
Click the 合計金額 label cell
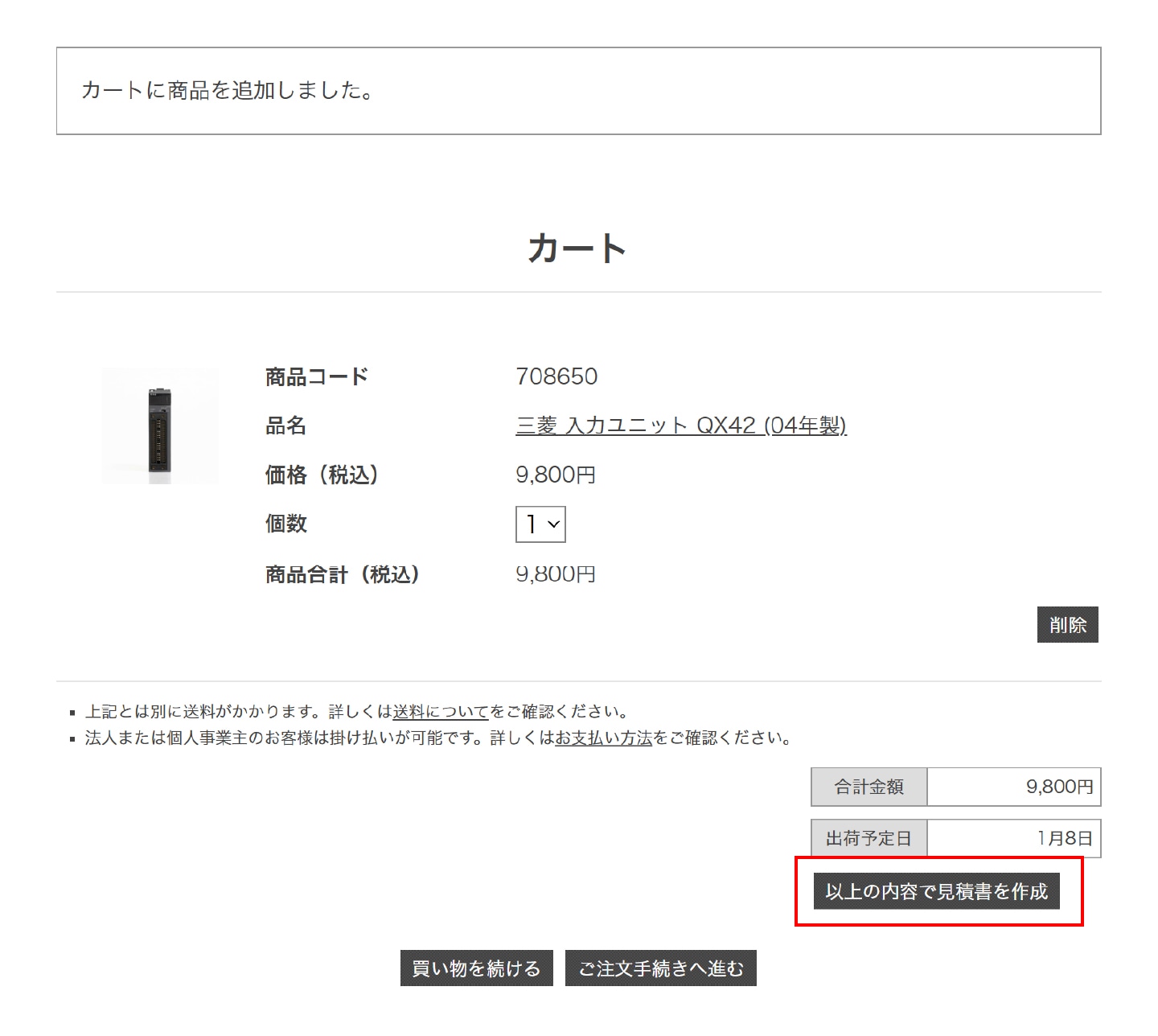coord(868,787)
